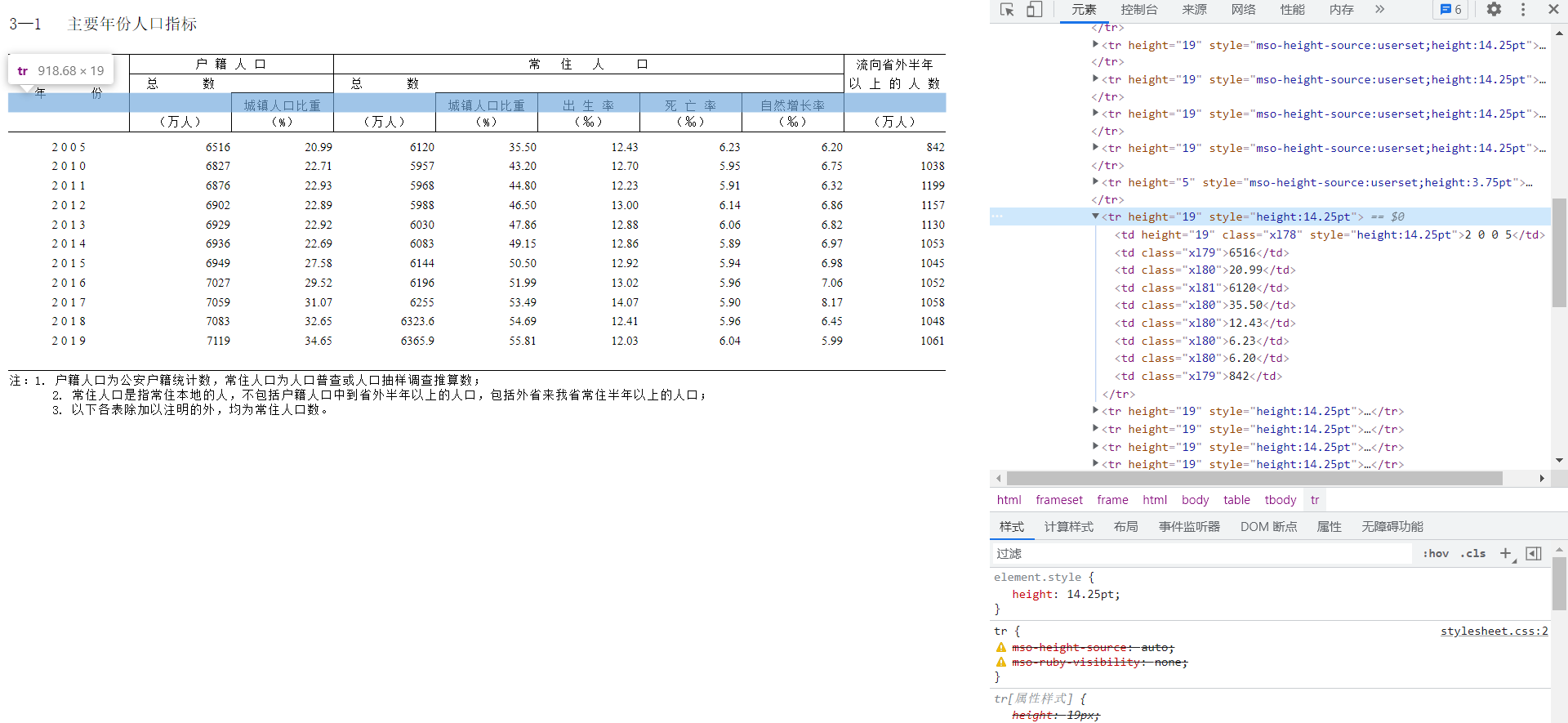The width and height of the screenshot is (1568, 723).
Task: Click the 出生率 column header
Action: (589, 105)
